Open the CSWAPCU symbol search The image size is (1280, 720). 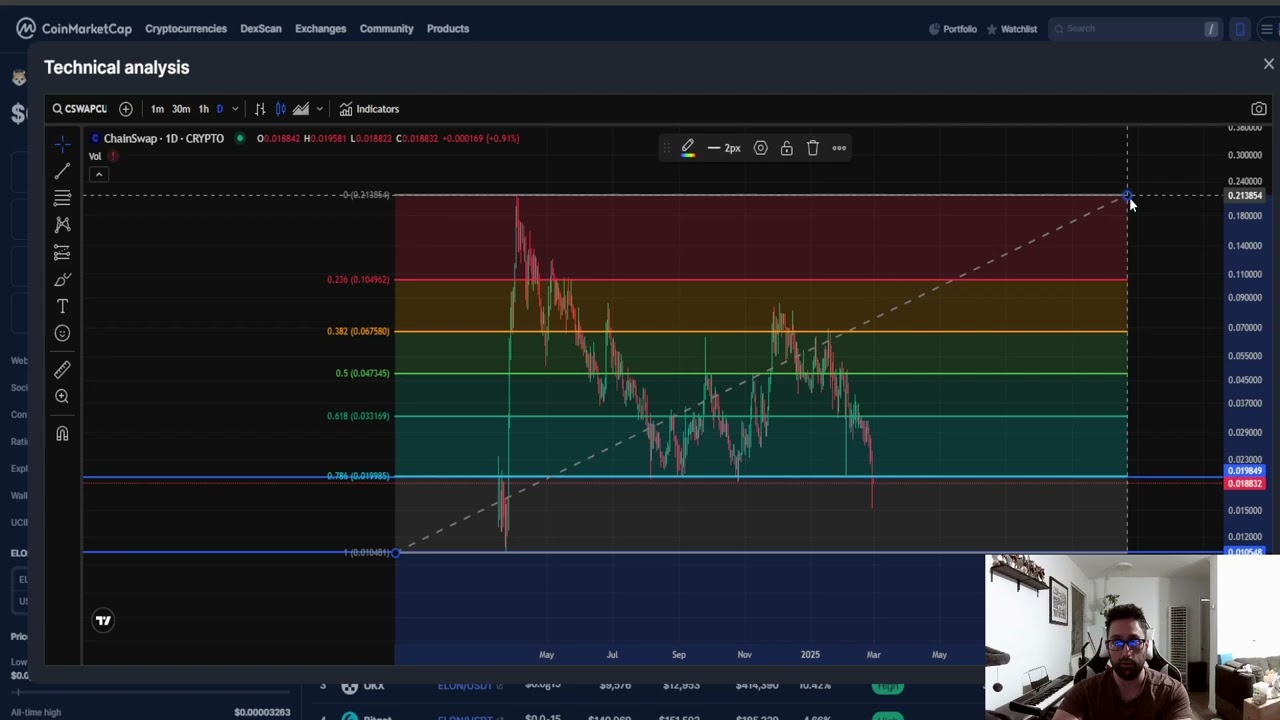pos(80,109)
